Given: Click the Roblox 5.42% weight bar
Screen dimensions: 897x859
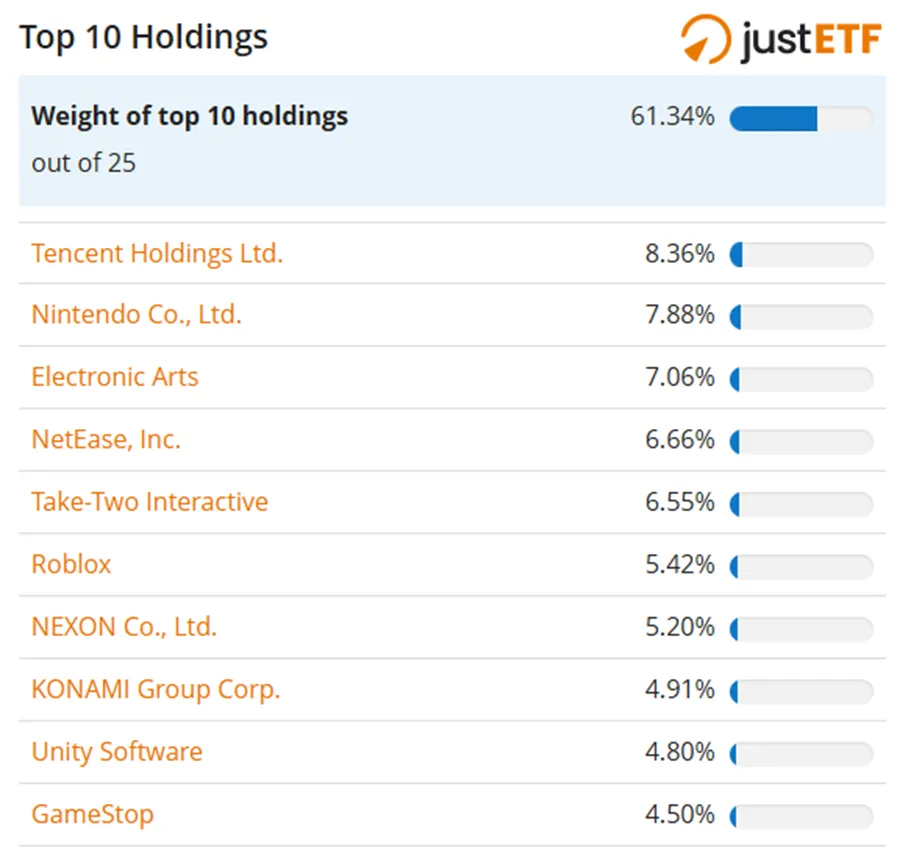Looking at the screenshot, I should (x=801, y=567).
